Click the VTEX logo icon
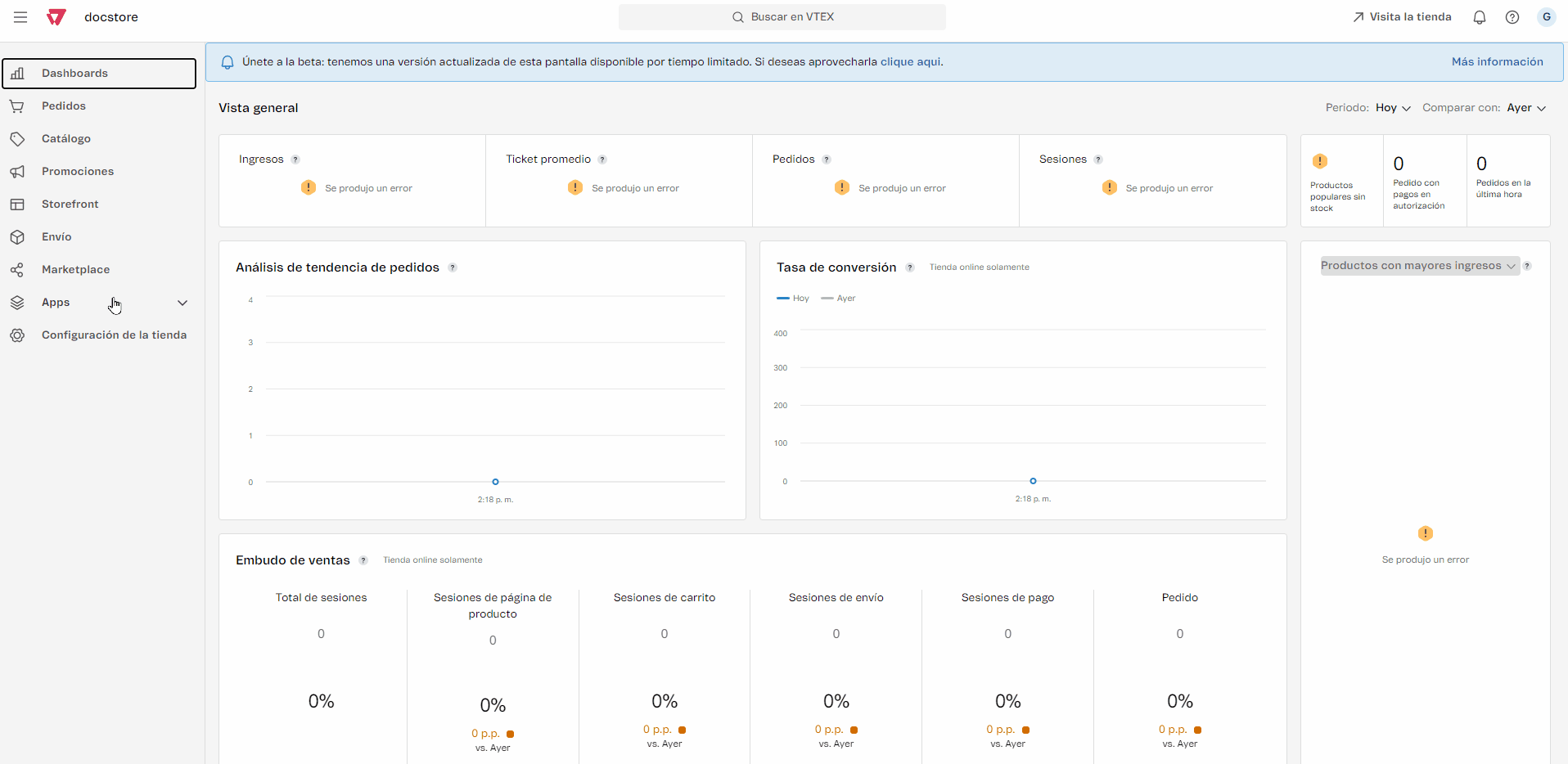This screenshot has height=764, width=1568. (x=56, y=17)
